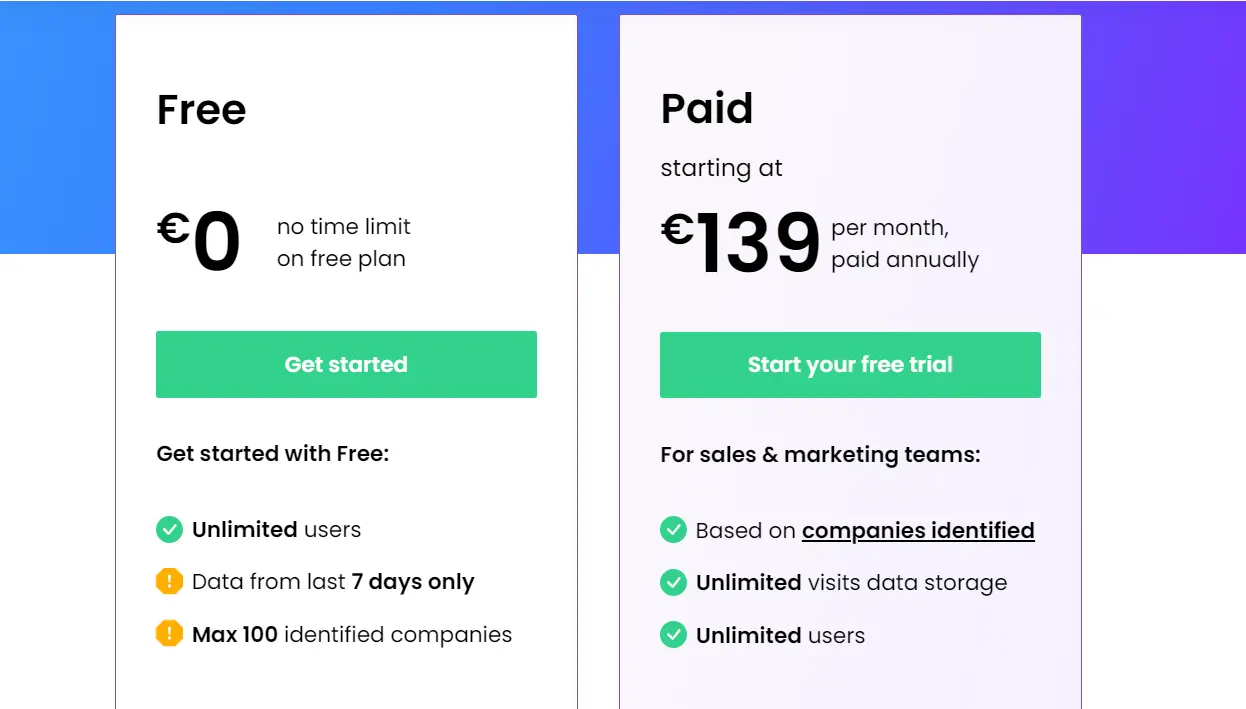Select the Free plan heading

(201, 110)
